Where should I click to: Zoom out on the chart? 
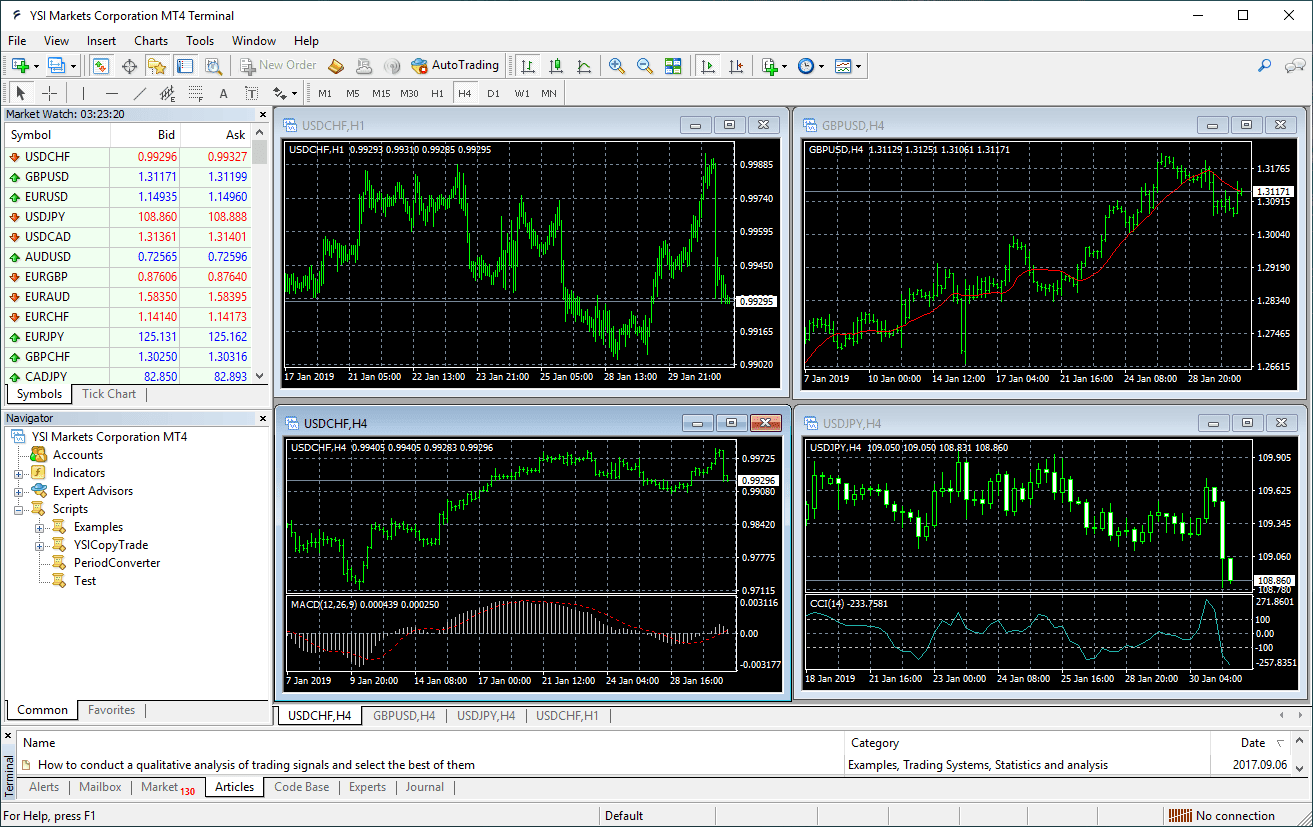(x=645, y=66)
